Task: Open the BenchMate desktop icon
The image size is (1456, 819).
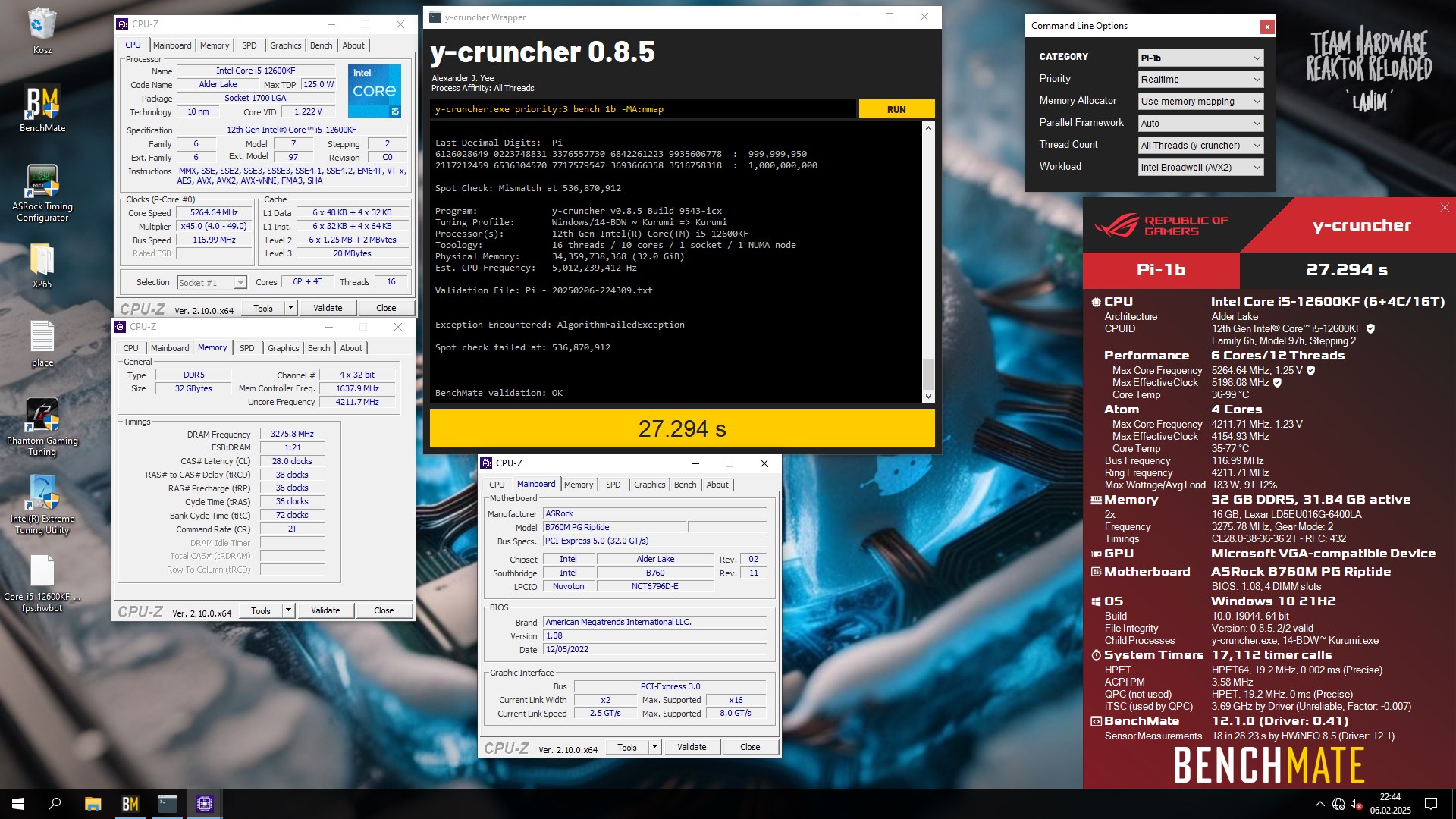Action: [x=42, y=109]
